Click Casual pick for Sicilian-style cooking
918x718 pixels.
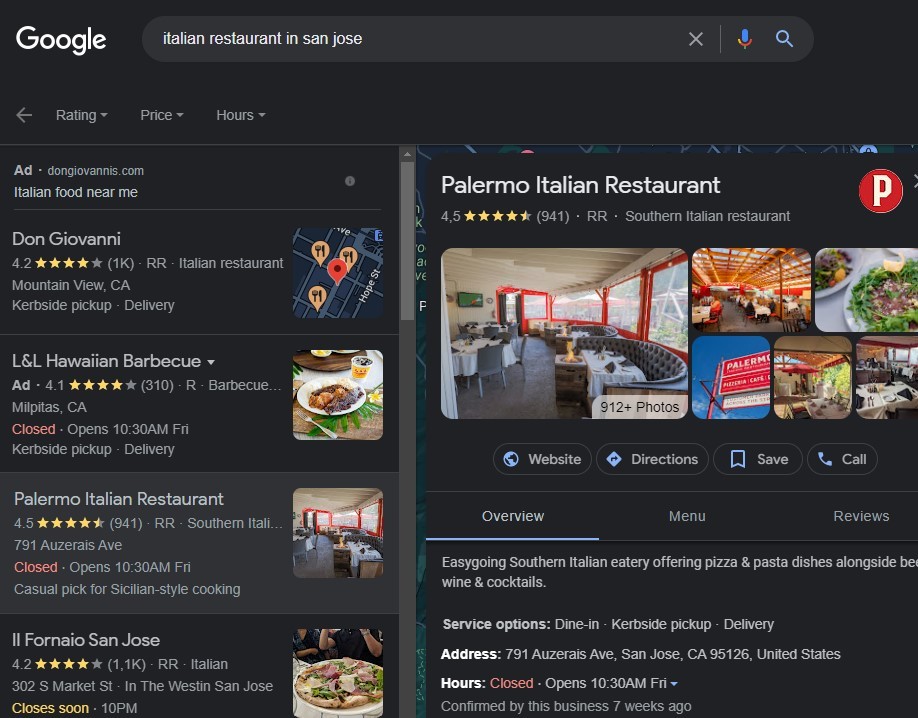pyautogui.click(x=127, y=589)
